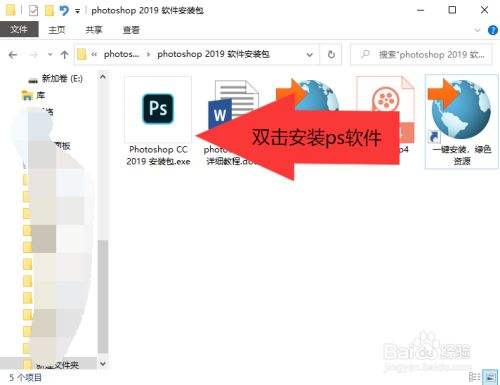Screen dimensions: 500x385
Task: Click the photos... breadcrumb segment
Action: click(121, 54)
